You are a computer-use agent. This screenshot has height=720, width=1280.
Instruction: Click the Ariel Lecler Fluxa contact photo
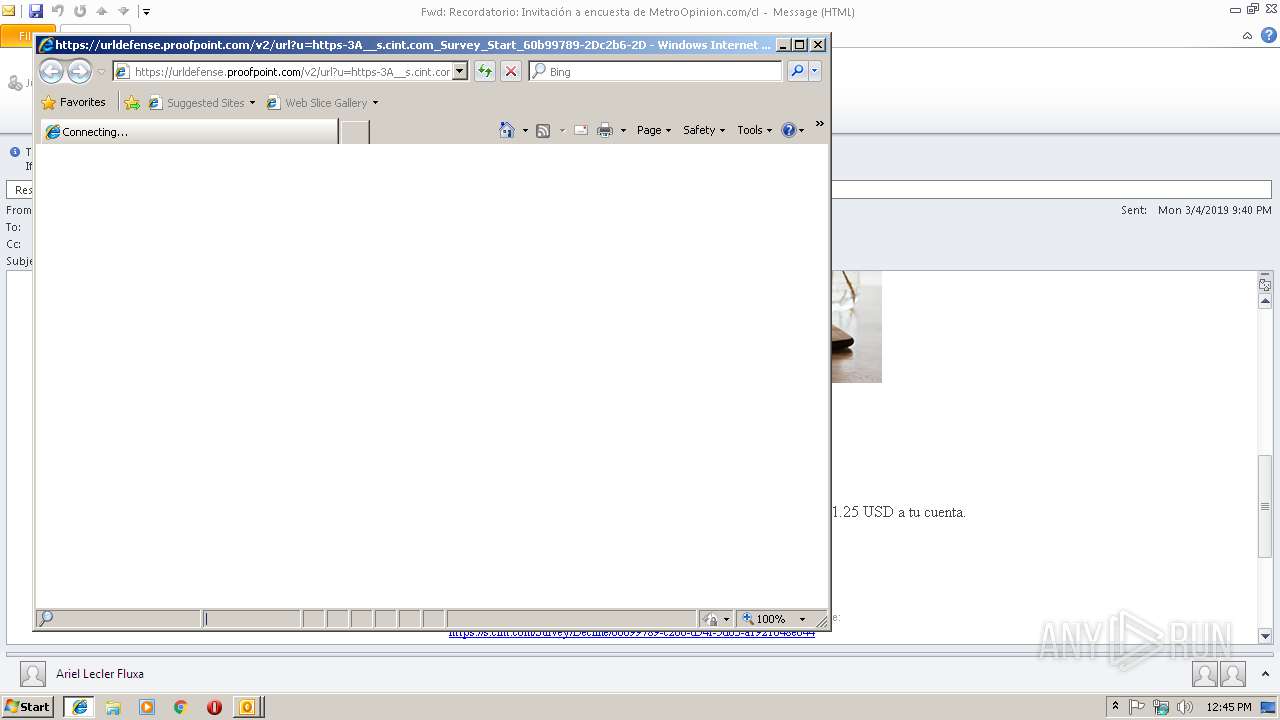point(33,674)
